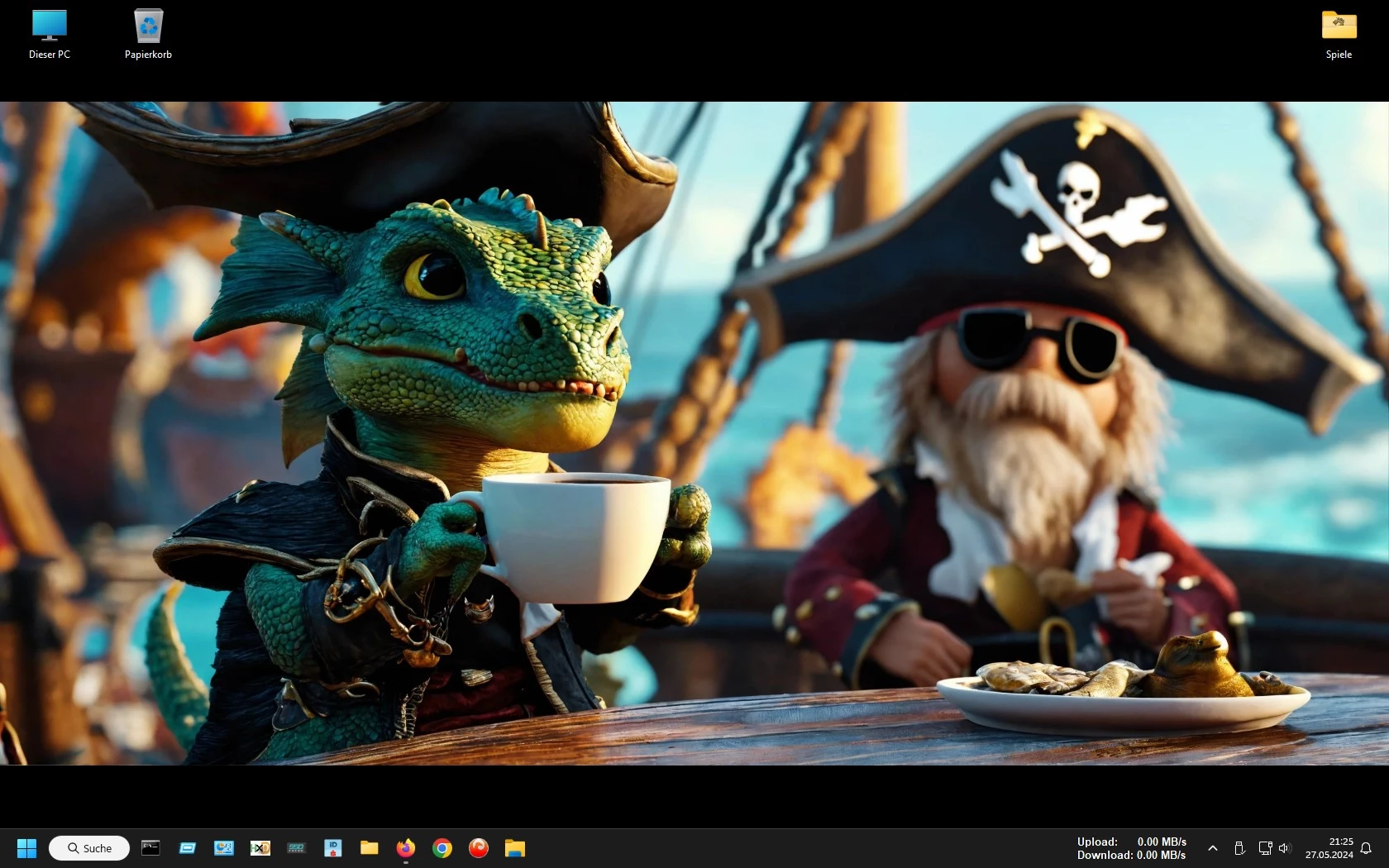Image resolution: width=1389 pixels, height=868 pixels.
Task: Open the control panel style taskbar icon
Action: click(224, 847)
